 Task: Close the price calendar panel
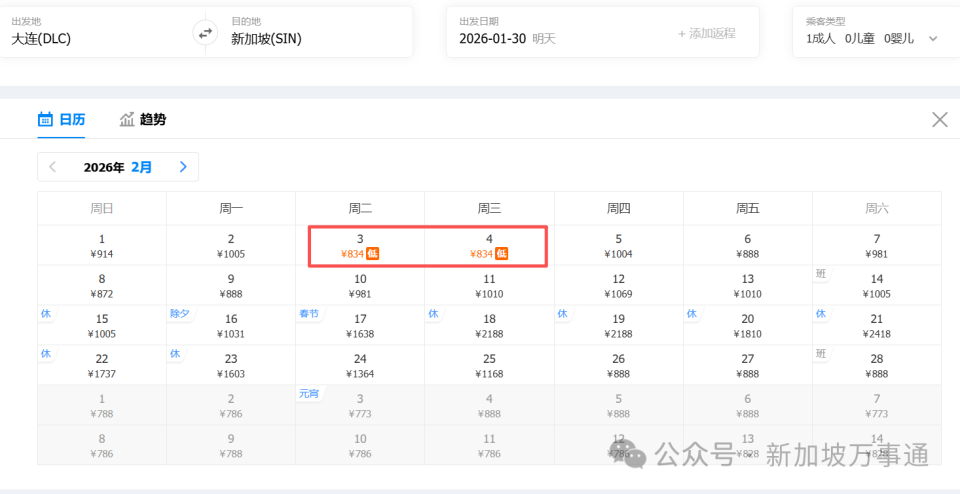click(x=939, y=120)
